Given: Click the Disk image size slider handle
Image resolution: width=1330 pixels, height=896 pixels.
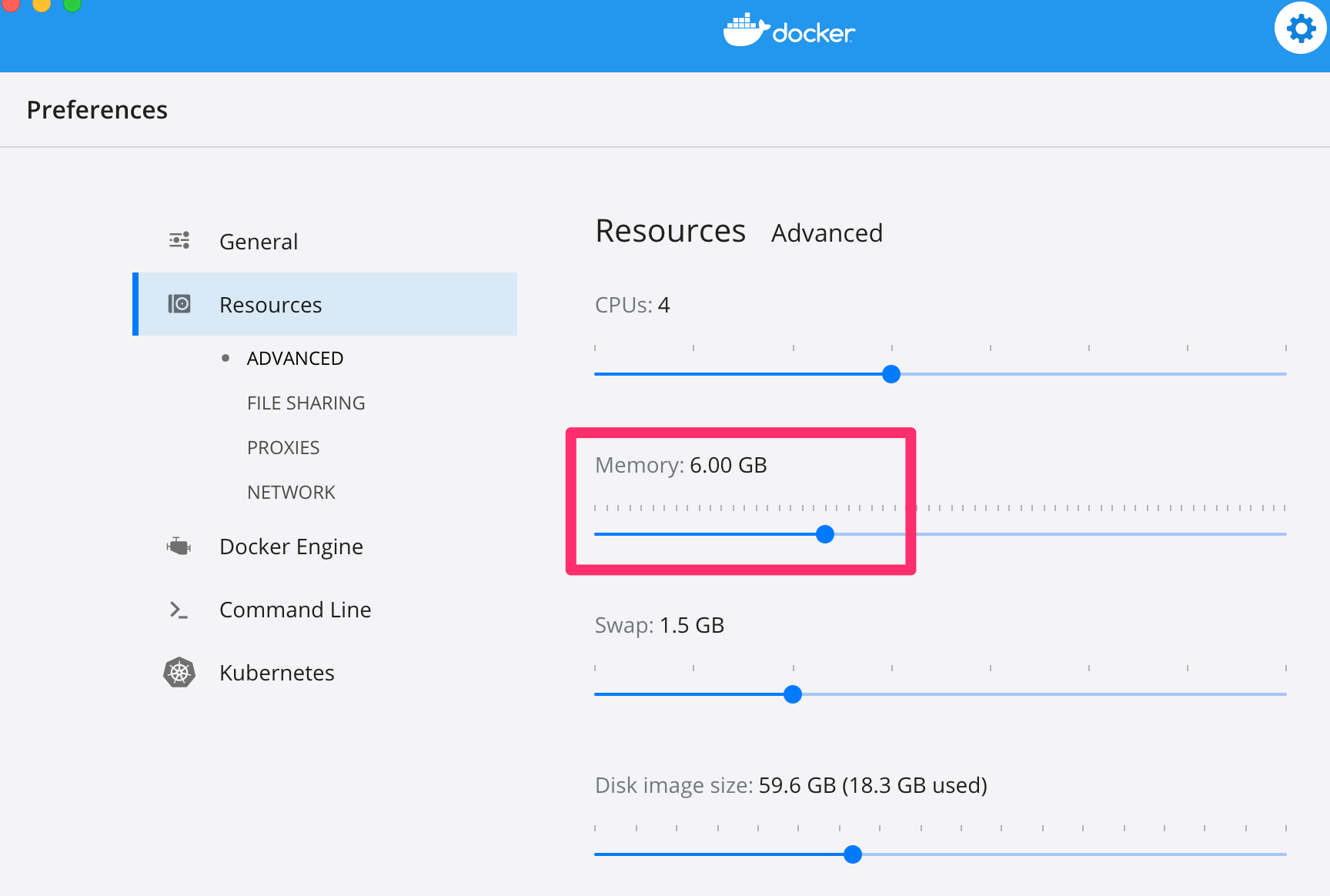Looking at the screenshot, I should click(x=853, y=854).
